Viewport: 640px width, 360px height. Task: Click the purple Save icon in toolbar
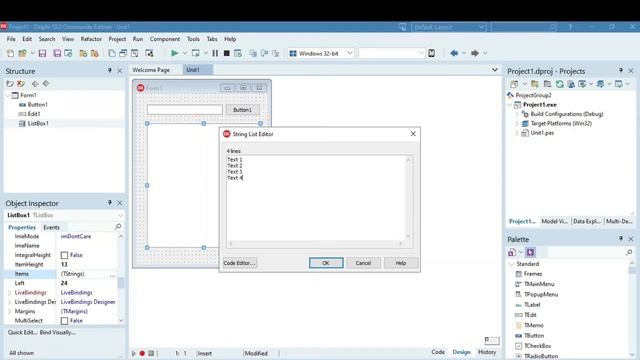point(42,53)
